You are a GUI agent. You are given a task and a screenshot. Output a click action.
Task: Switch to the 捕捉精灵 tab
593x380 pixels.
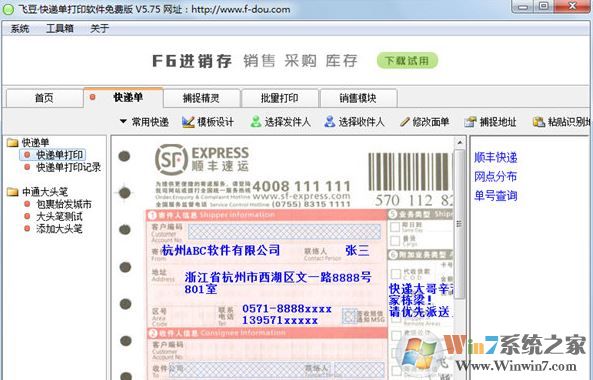[201, 98]
